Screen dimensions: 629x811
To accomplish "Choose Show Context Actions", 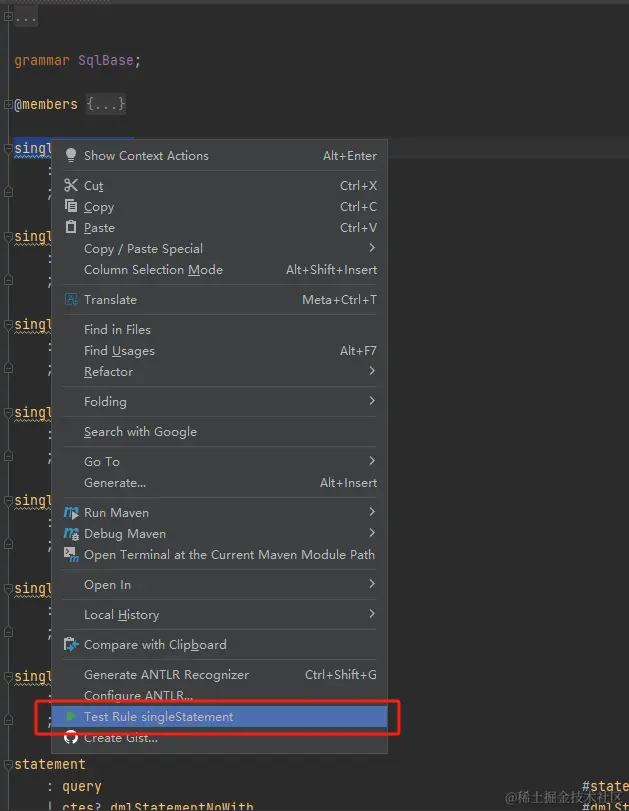I will (220, 155).
